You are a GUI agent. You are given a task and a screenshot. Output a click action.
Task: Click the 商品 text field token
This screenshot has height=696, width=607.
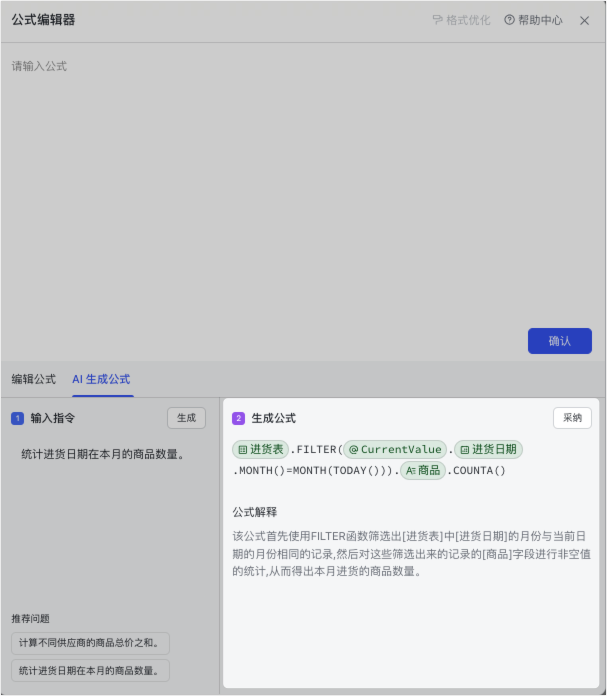point(422,470)
